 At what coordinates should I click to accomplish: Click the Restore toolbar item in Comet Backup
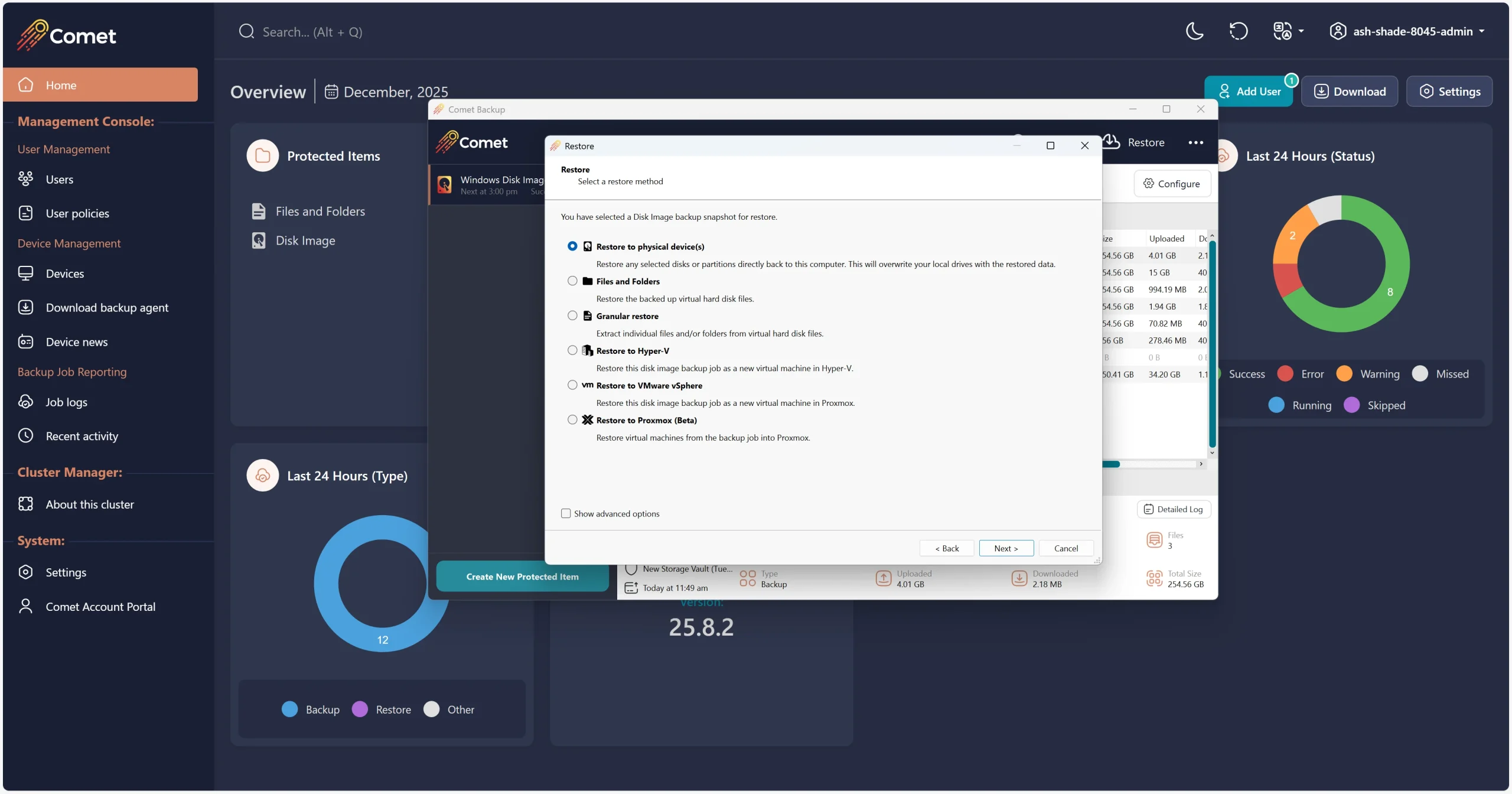click(1134, 142)
